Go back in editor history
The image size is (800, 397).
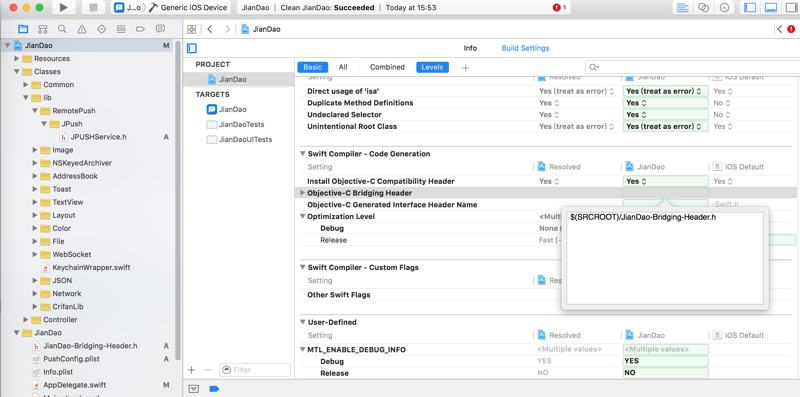[210, 29]
